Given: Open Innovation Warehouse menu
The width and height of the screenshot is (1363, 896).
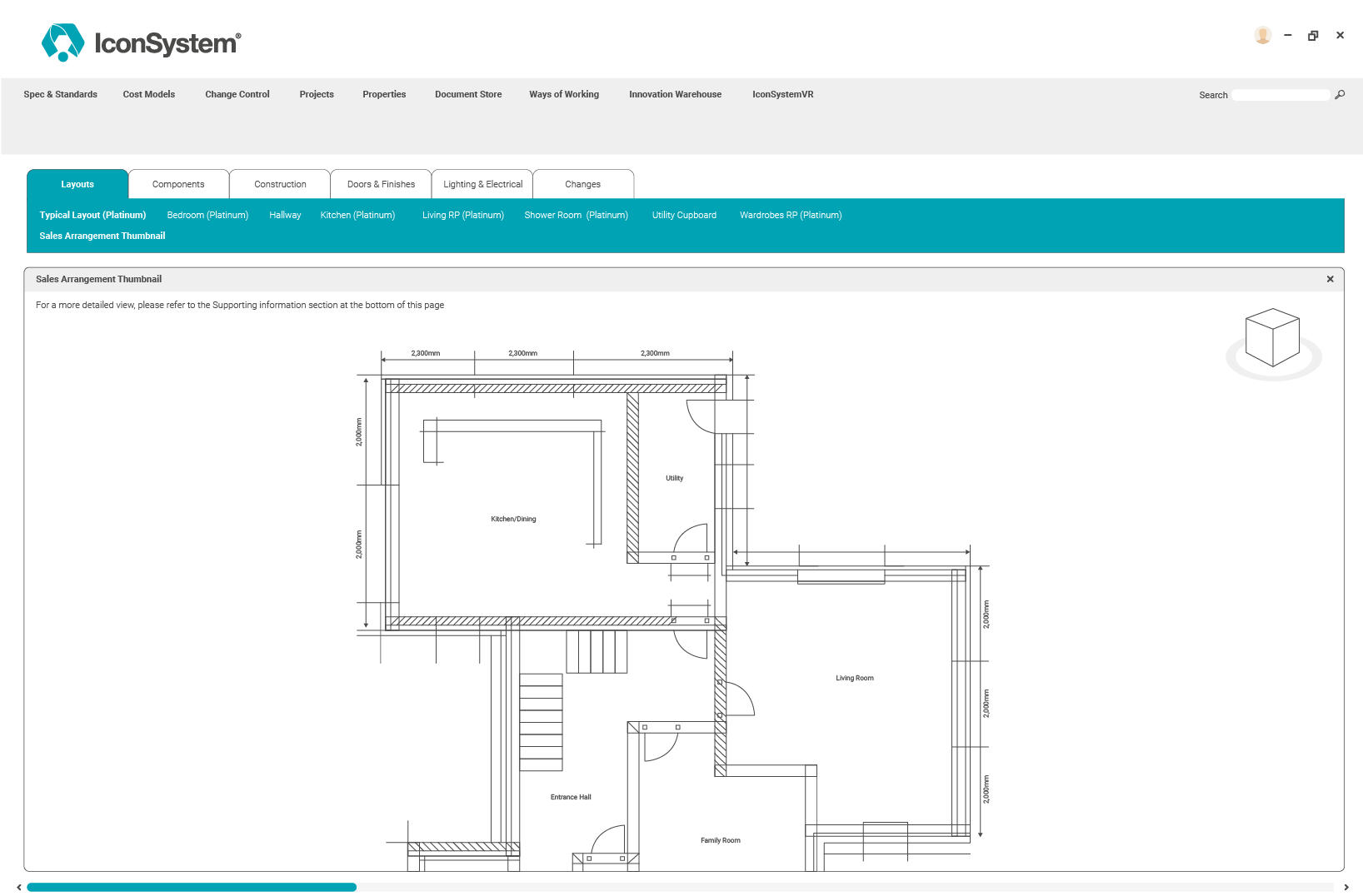Looking at the screenshot, I should (x=676, y=94).
